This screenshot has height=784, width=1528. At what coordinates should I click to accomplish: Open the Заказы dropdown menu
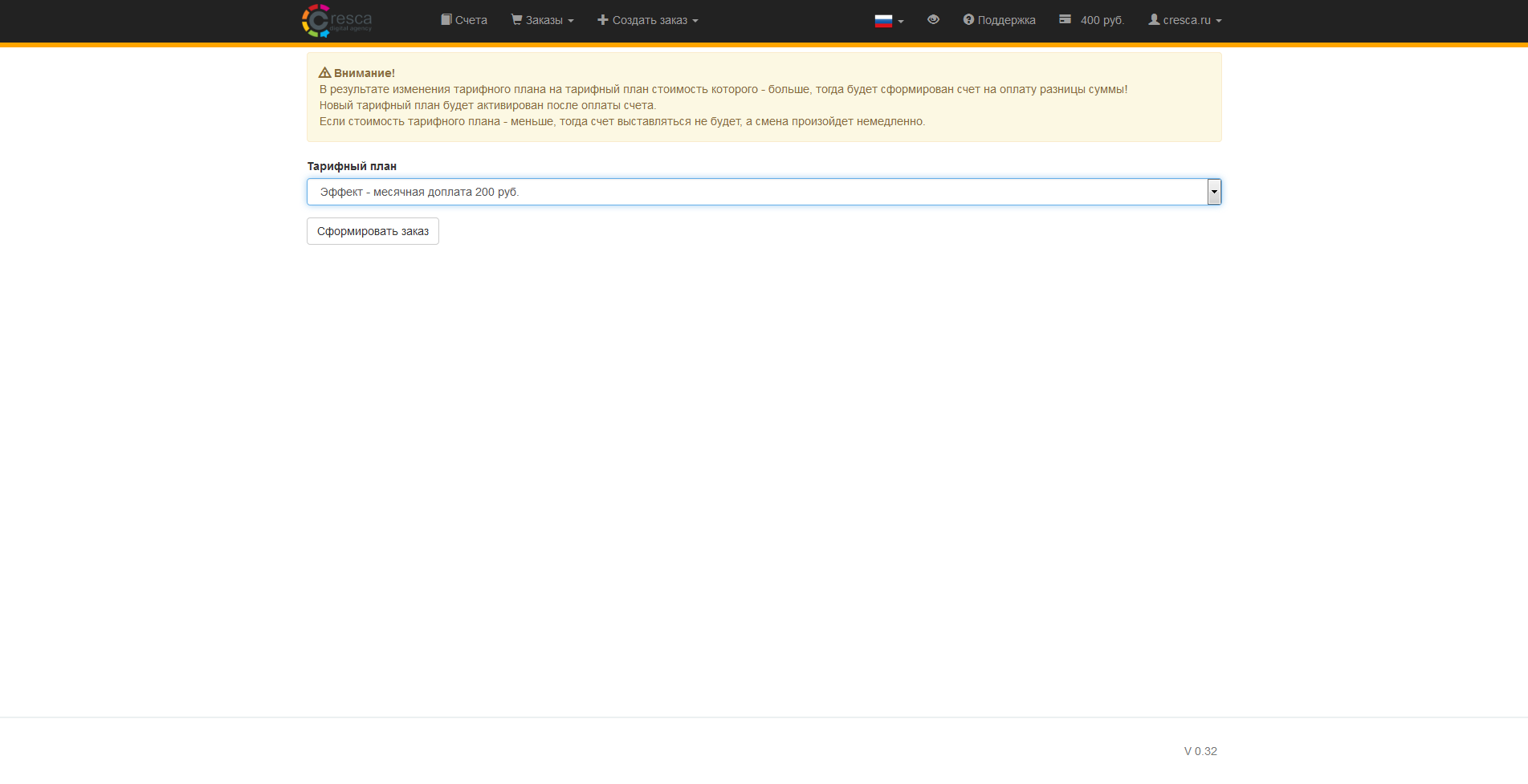[543, 20]
